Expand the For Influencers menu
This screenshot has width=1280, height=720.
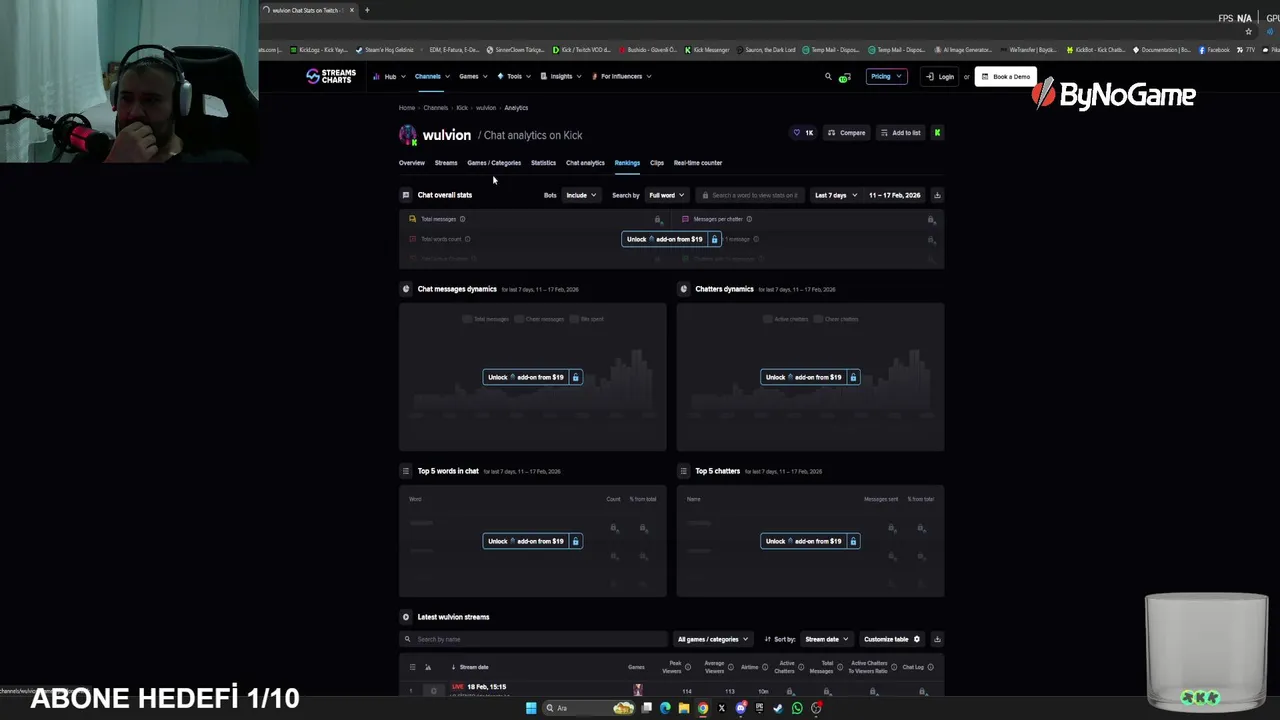[621, 76]
